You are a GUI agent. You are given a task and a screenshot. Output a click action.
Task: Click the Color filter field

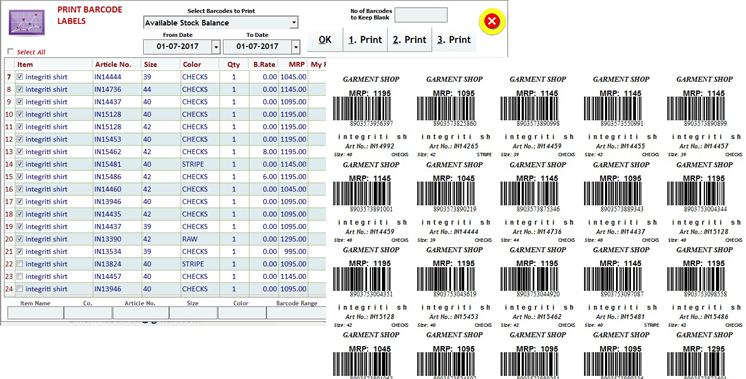[242, 312]
